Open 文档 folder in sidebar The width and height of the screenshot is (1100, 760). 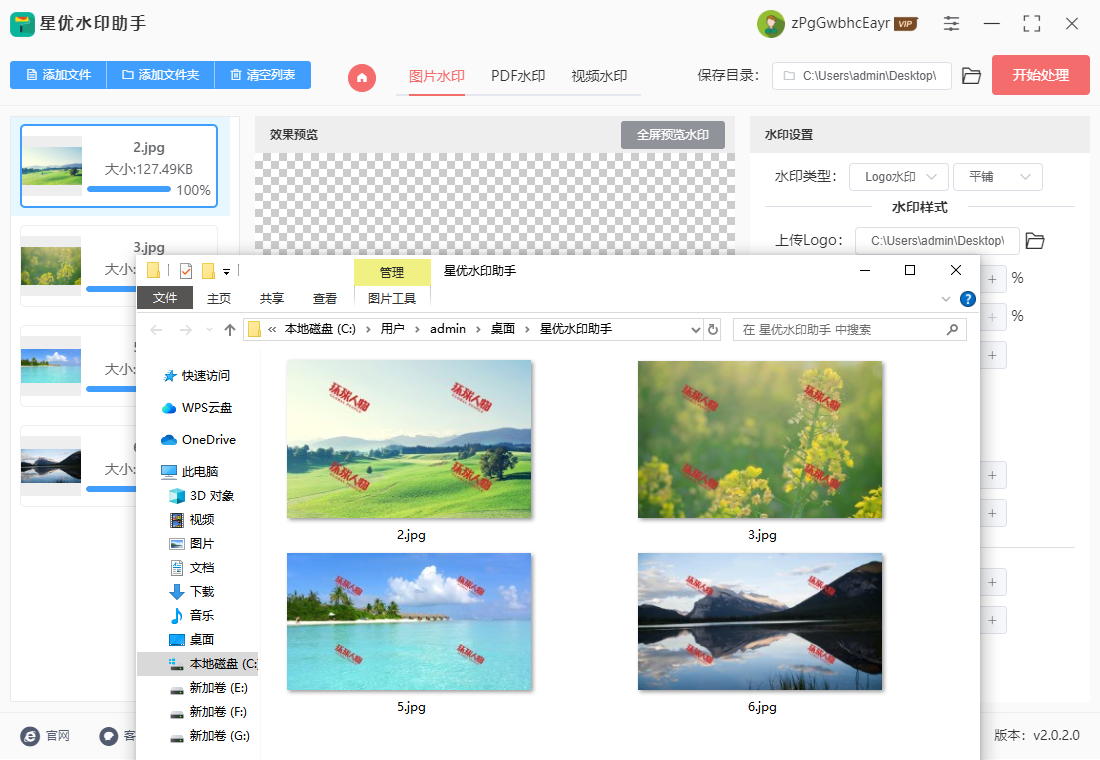(192, 567)
